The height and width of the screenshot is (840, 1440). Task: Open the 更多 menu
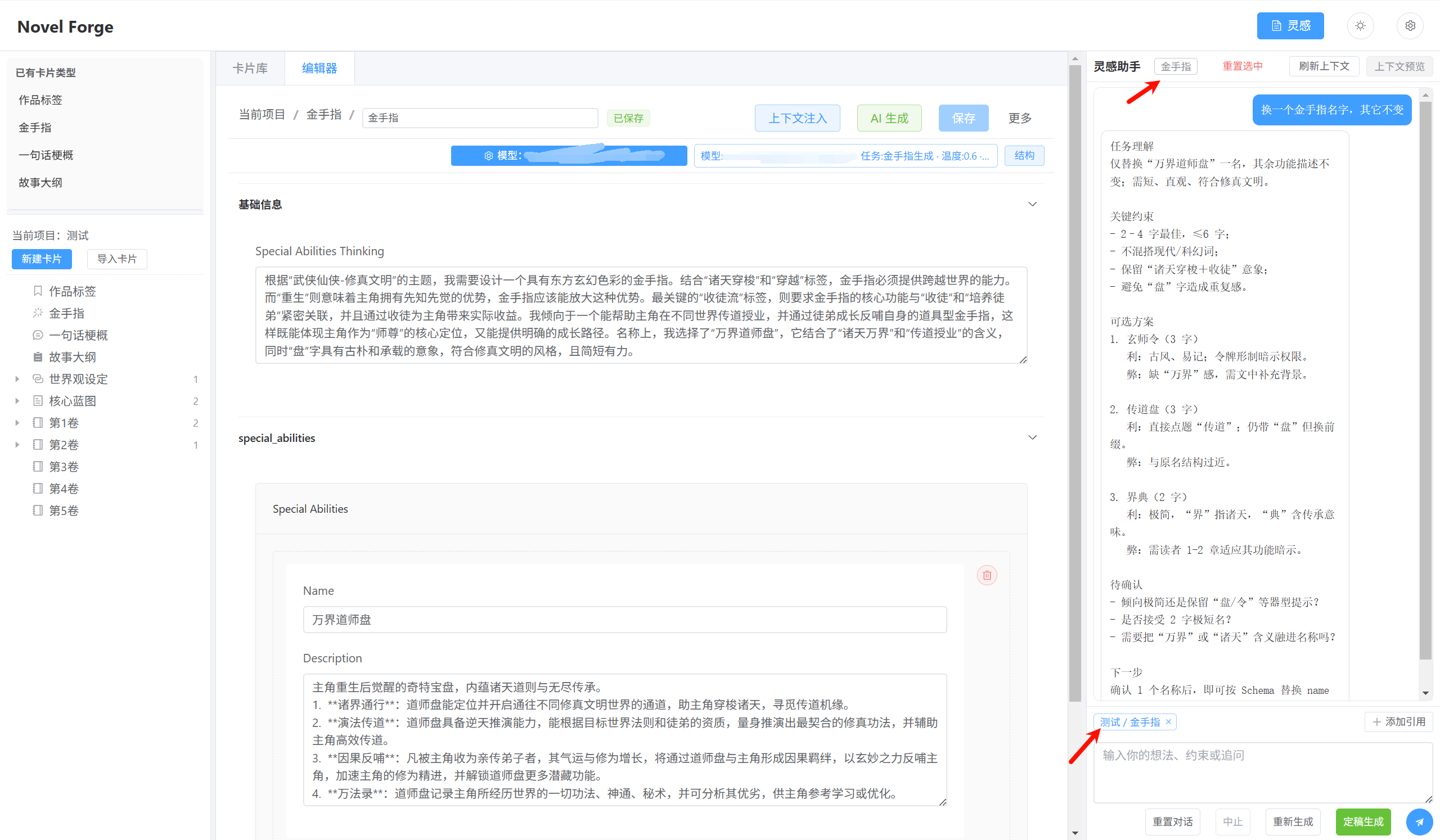click(x=1019, y=118)
